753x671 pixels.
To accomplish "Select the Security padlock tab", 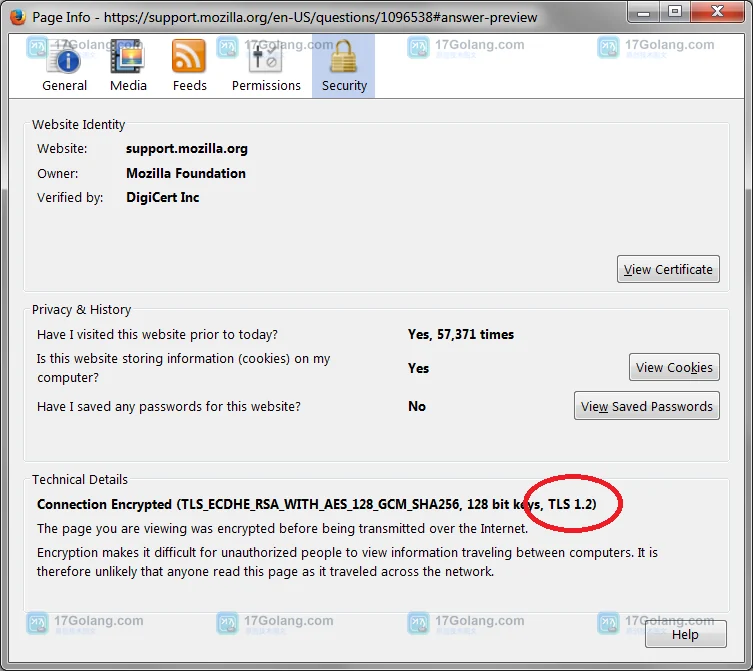I will click(x=344, y=66).
